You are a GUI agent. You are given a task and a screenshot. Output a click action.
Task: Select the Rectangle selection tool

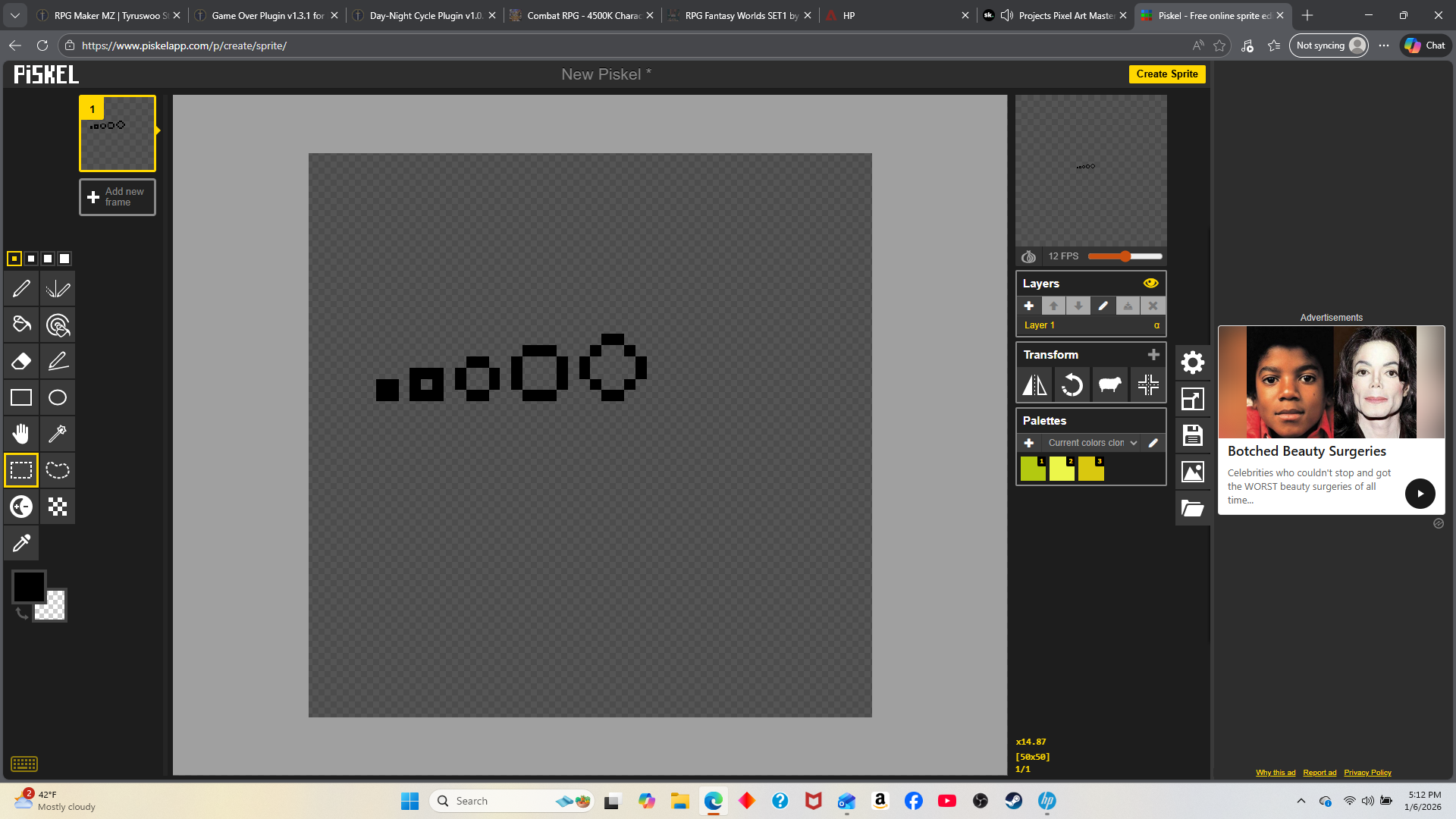point(21,470)
